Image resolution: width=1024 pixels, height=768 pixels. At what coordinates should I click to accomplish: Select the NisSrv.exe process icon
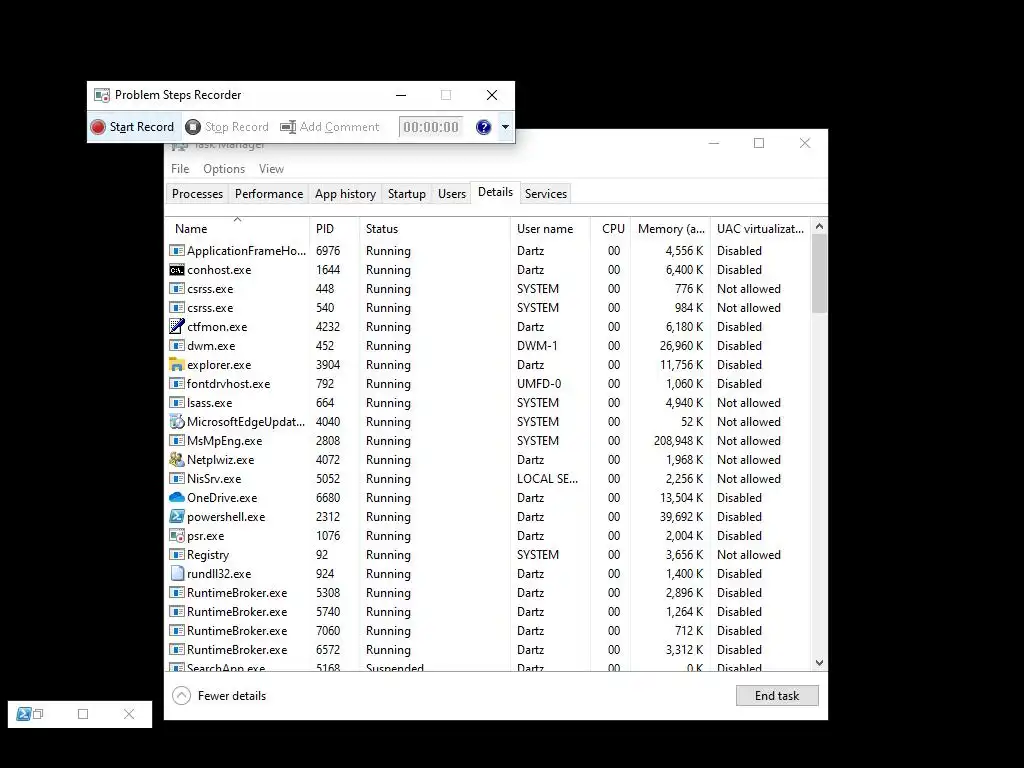pos(176,479)
